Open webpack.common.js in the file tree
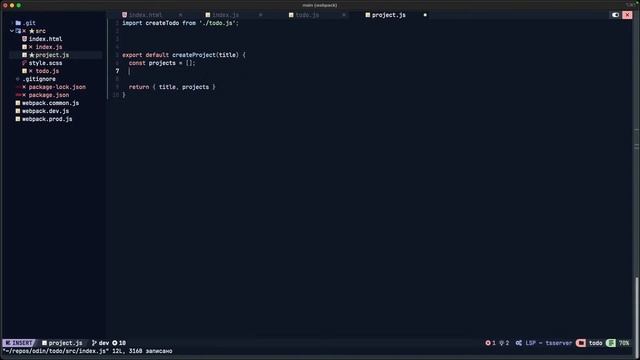Image resolution: width=640 pixels, height=360 pixels. (x=50, y=103)
